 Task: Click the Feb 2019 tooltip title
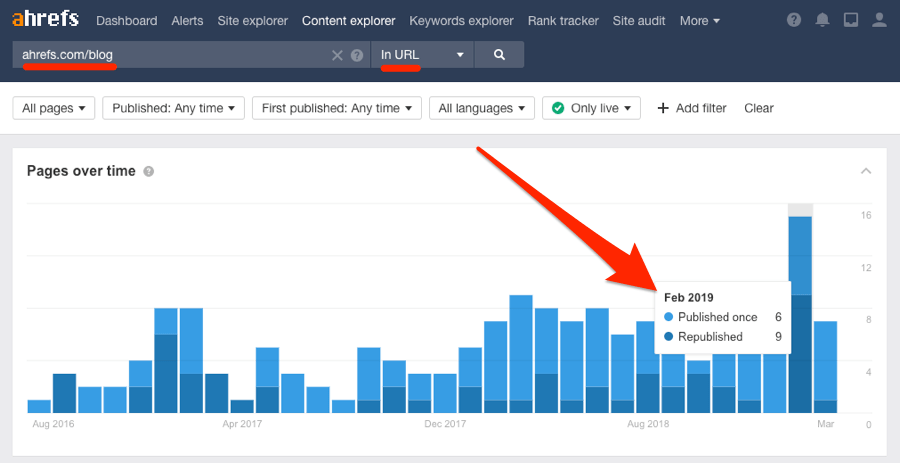pyautogui.click(x=689, y=297)
